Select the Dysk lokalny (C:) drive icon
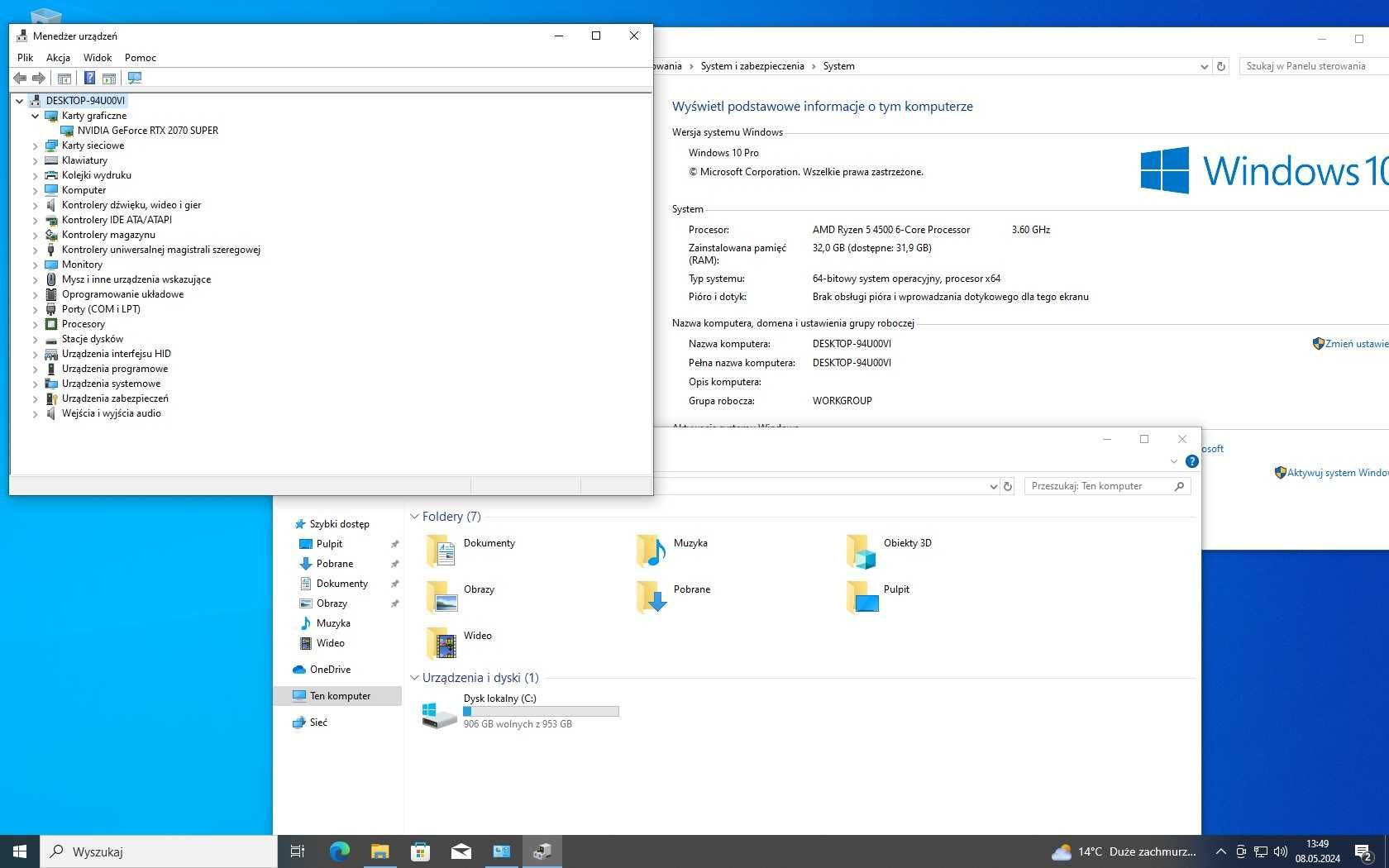 pyautogui.click(x=439, y=716)
